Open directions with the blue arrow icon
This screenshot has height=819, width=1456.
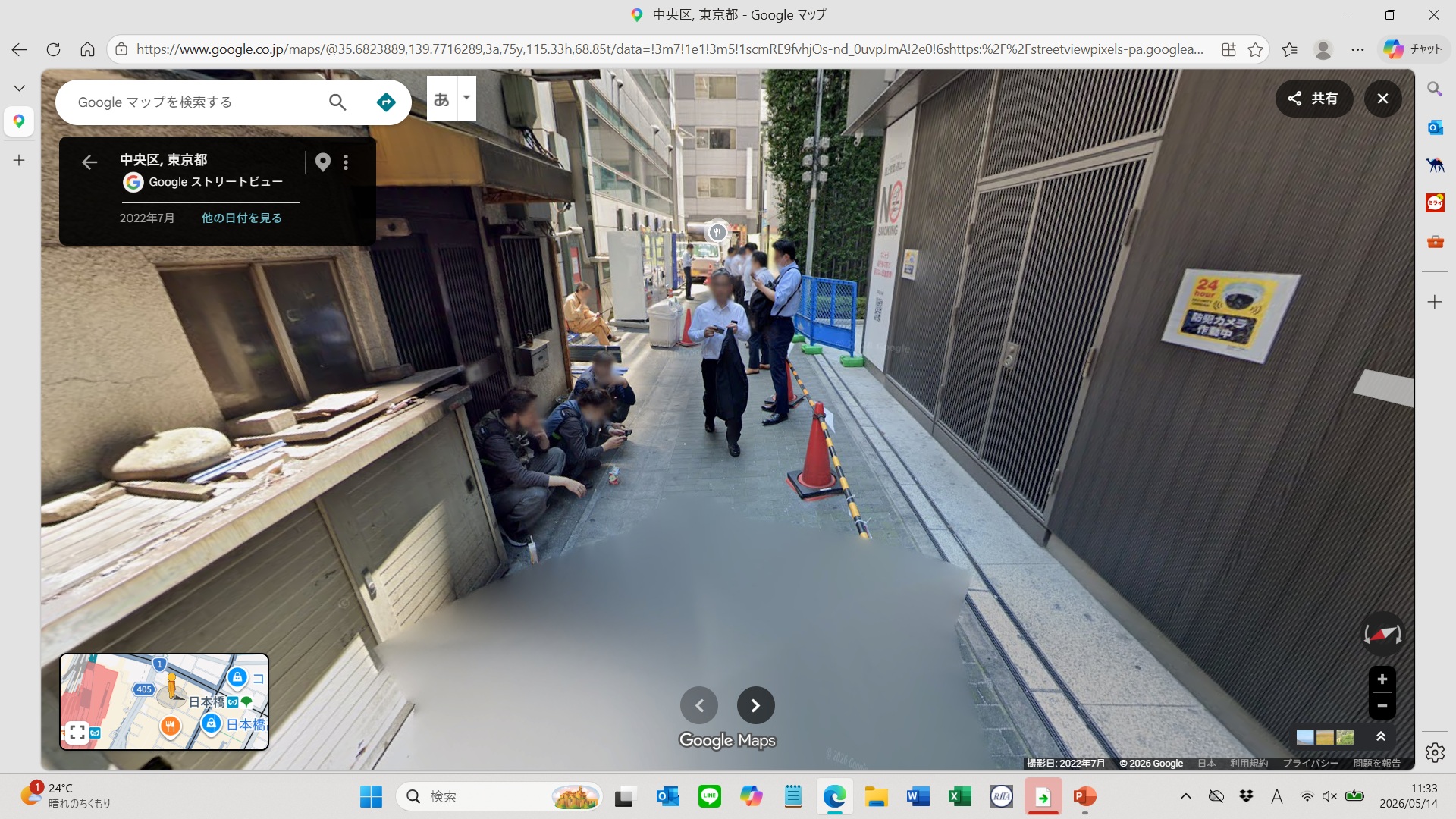[386, 102]
